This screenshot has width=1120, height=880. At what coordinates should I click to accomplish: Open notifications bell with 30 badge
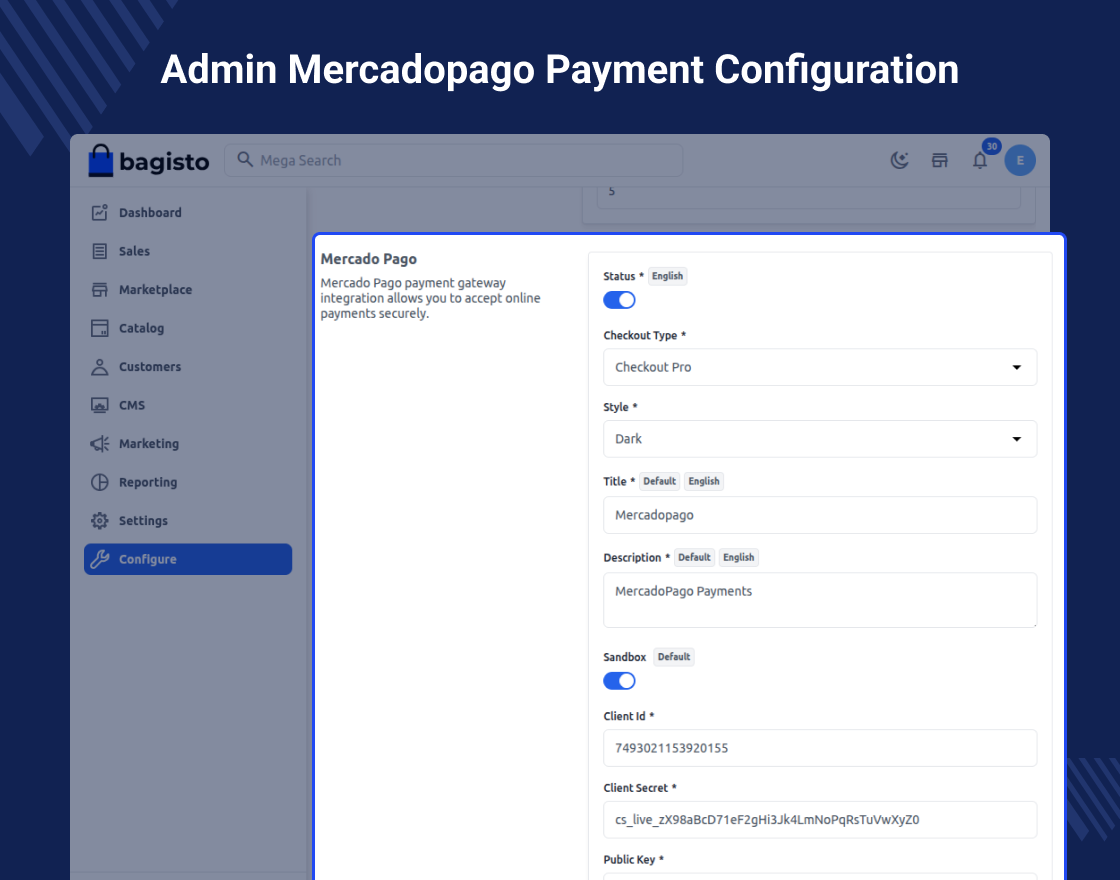(x=980, y=160)
